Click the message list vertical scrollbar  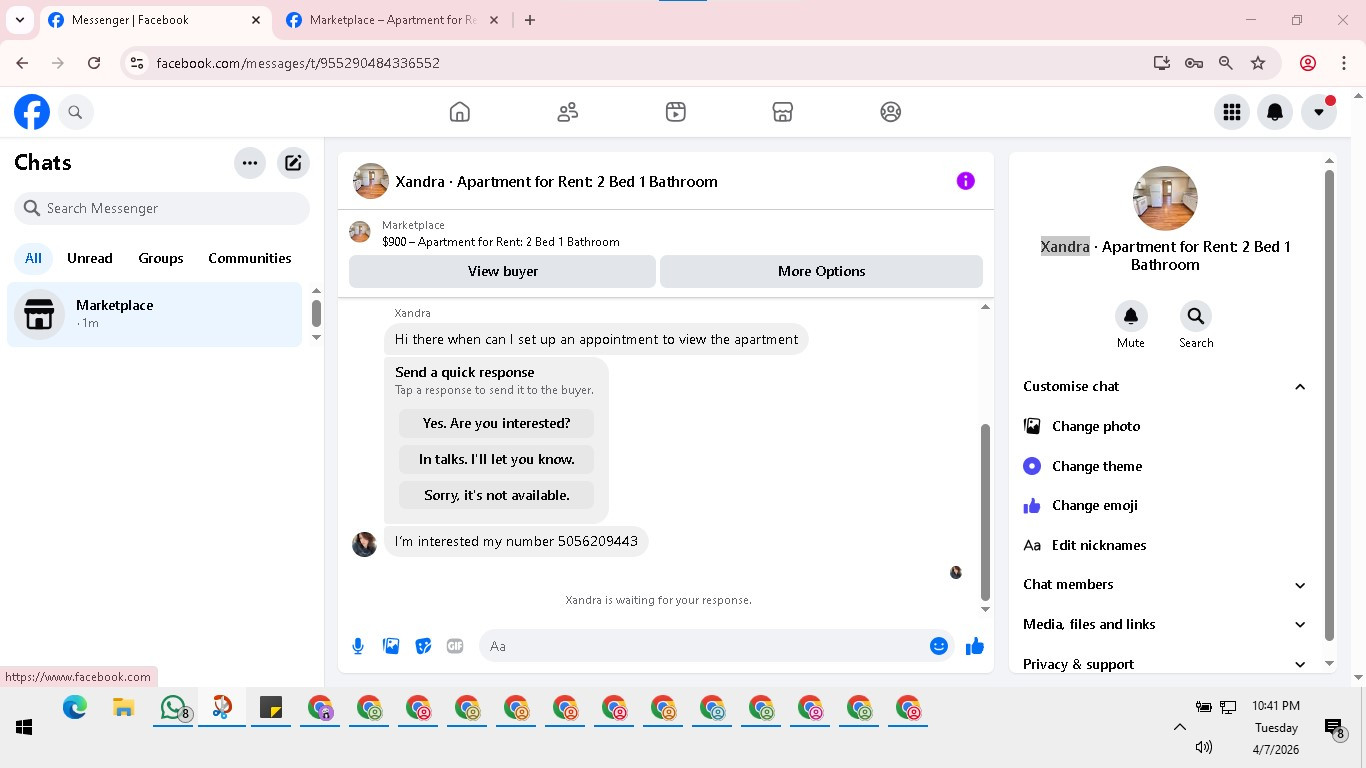tap(985, 511)
